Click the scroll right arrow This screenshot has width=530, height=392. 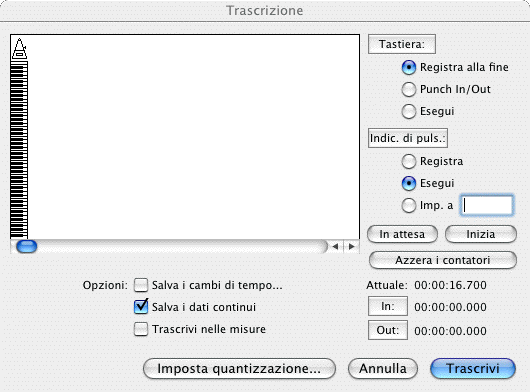(352, 247)
